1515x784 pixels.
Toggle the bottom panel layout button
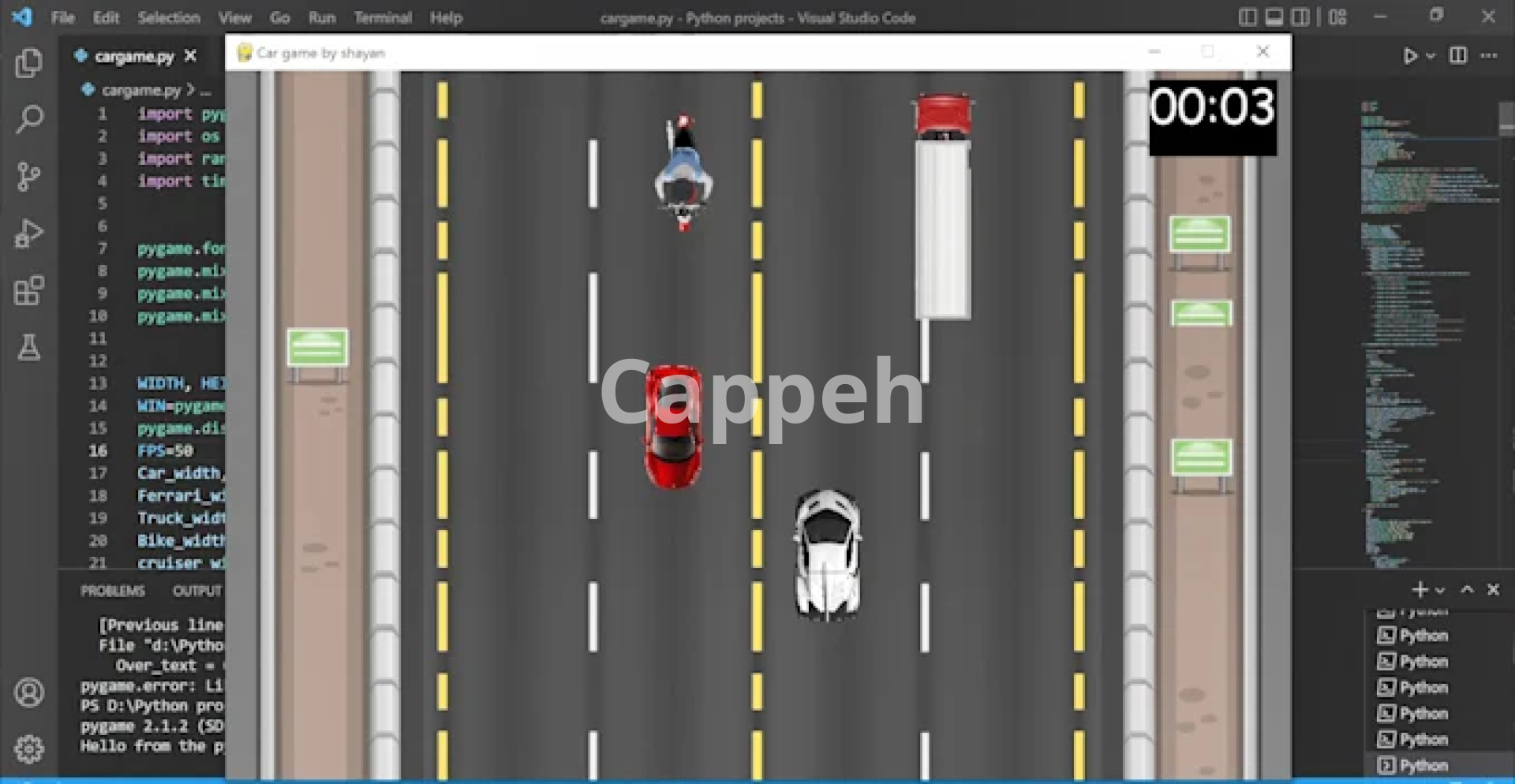point(1274,17)
